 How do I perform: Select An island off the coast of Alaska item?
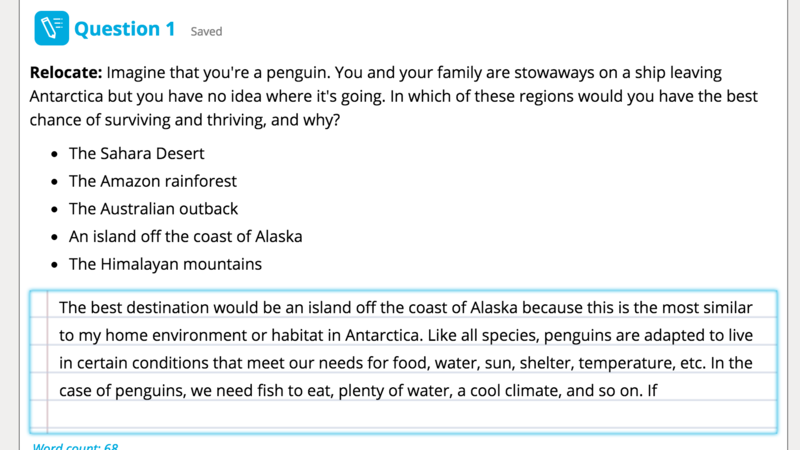pyautogui.click(x=185, y=236)
